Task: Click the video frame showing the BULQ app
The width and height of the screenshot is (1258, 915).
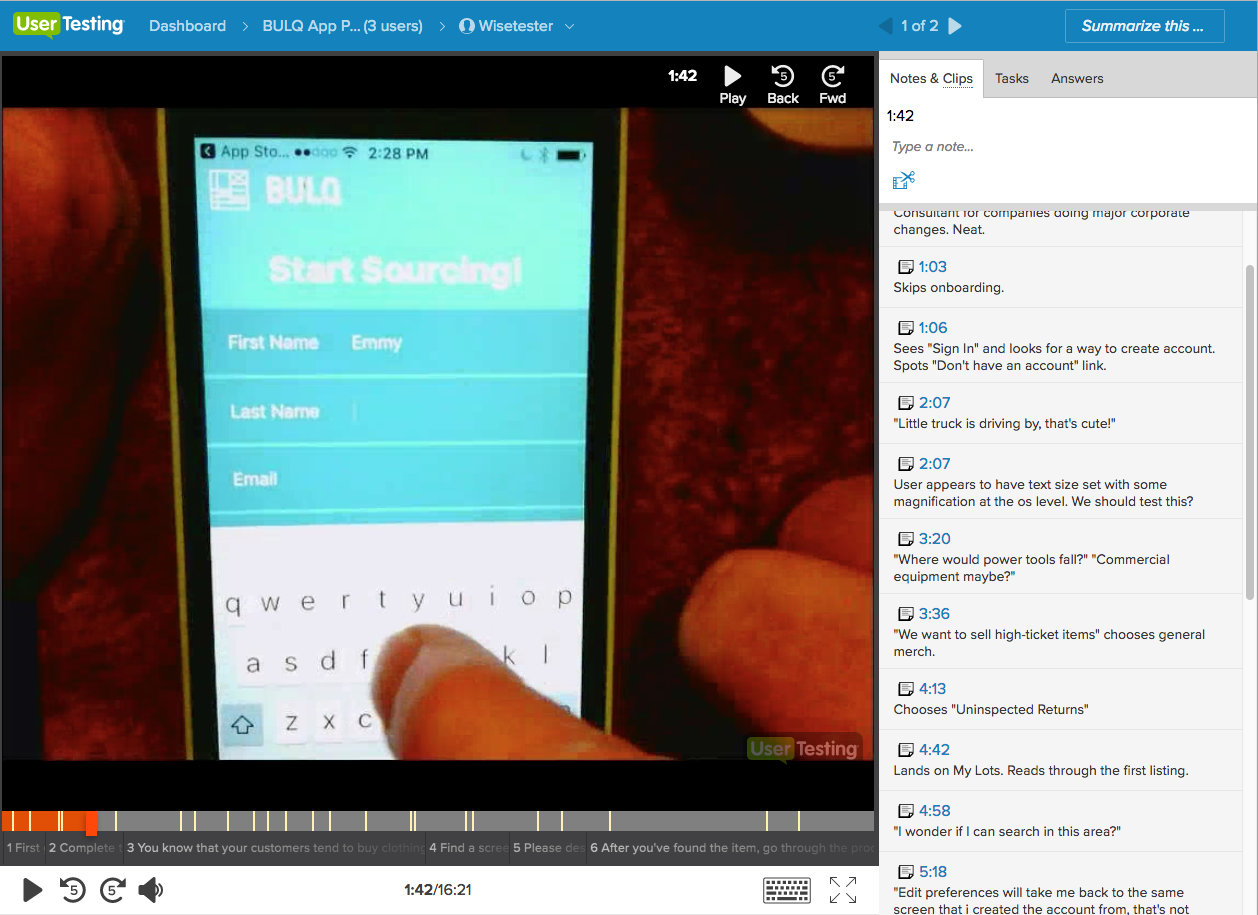Action: point(439,434)
